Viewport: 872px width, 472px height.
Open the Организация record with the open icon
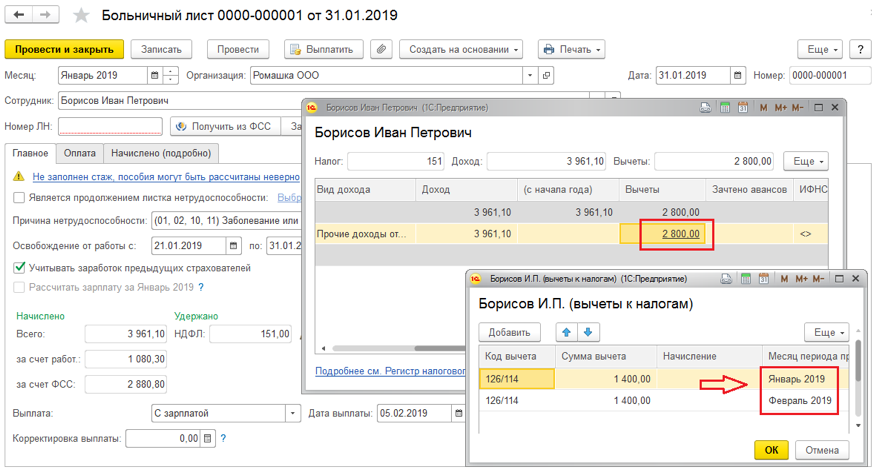tap(547, 76)
